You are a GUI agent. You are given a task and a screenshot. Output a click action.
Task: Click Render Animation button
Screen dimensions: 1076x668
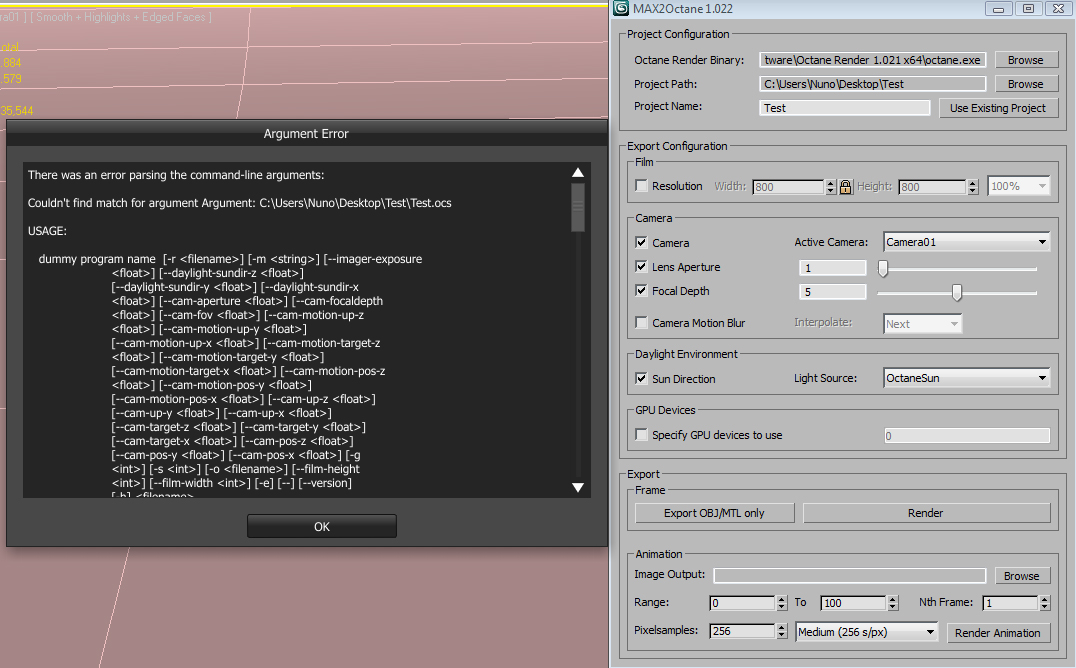[x=998, y=632]
